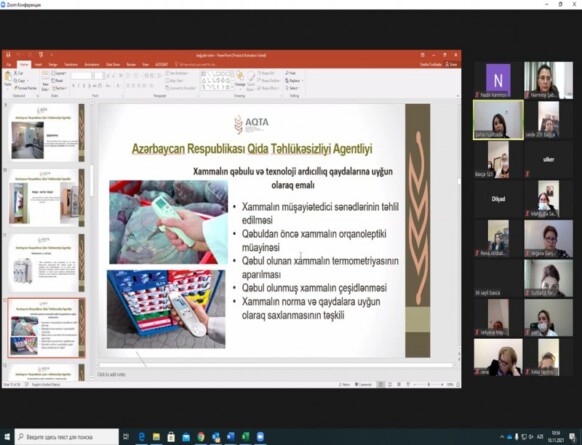
Task: Click the Find command in Editing group
Action: click(291, 73)
